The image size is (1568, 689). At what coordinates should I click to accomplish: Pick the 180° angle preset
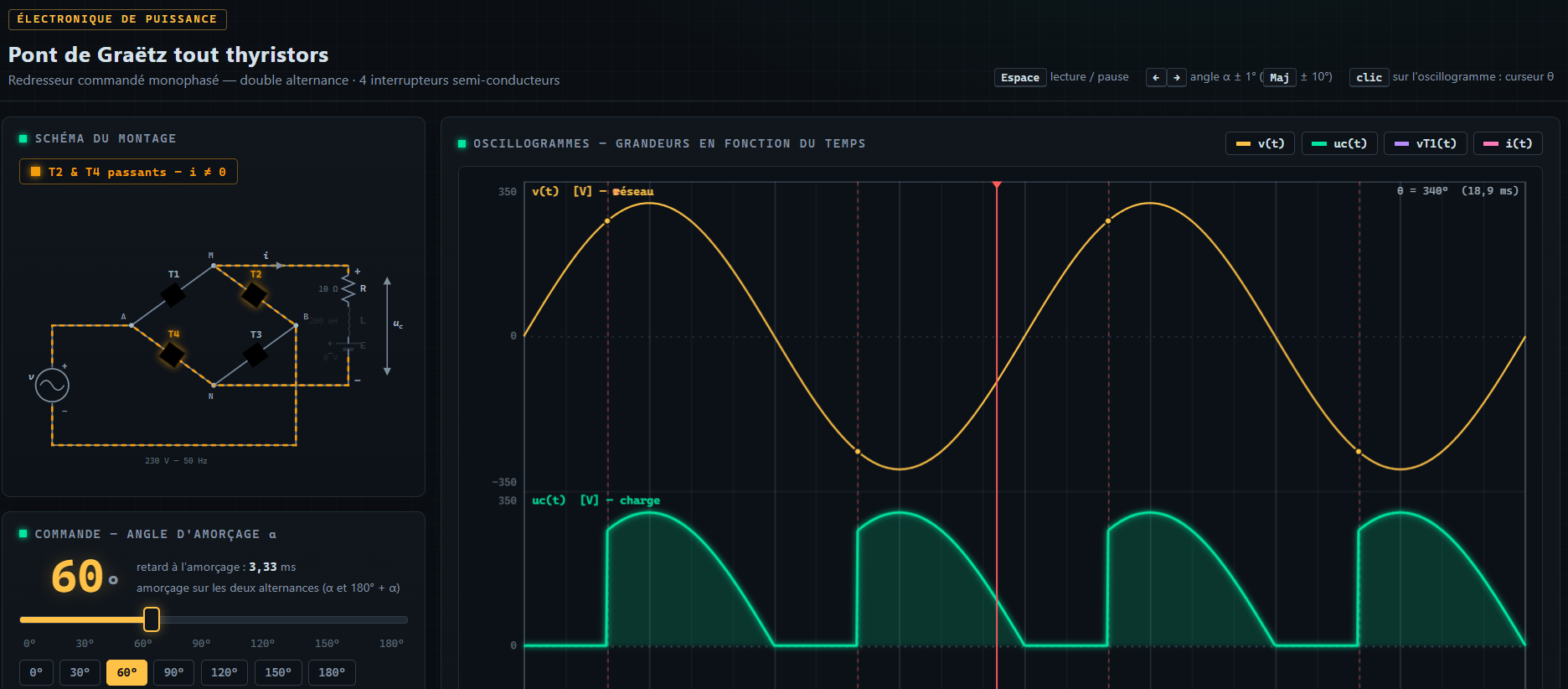point(331,672)
